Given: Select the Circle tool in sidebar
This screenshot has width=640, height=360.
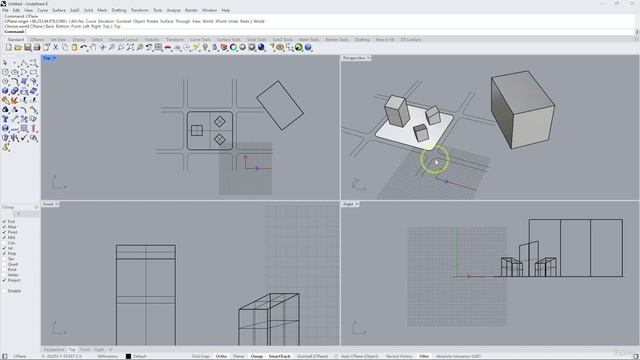Looking at the screenshot, I should pyautogui.click(x=5, y=72).
